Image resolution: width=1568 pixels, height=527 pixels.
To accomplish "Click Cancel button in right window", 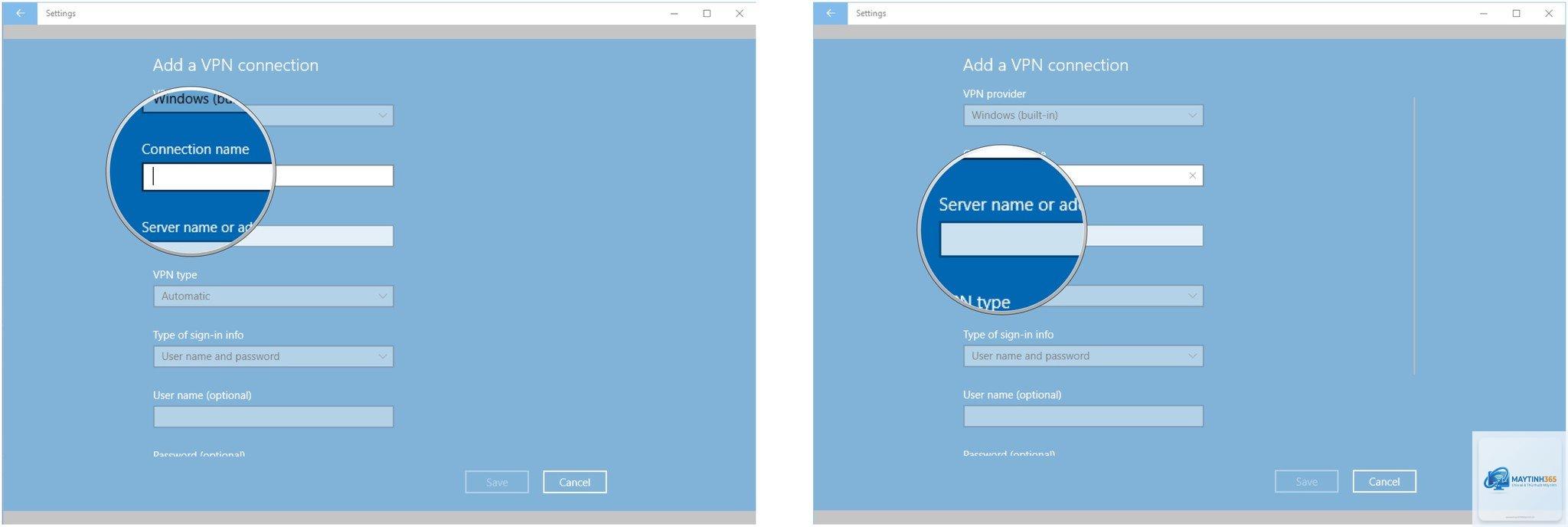I will click(1384, 481).
